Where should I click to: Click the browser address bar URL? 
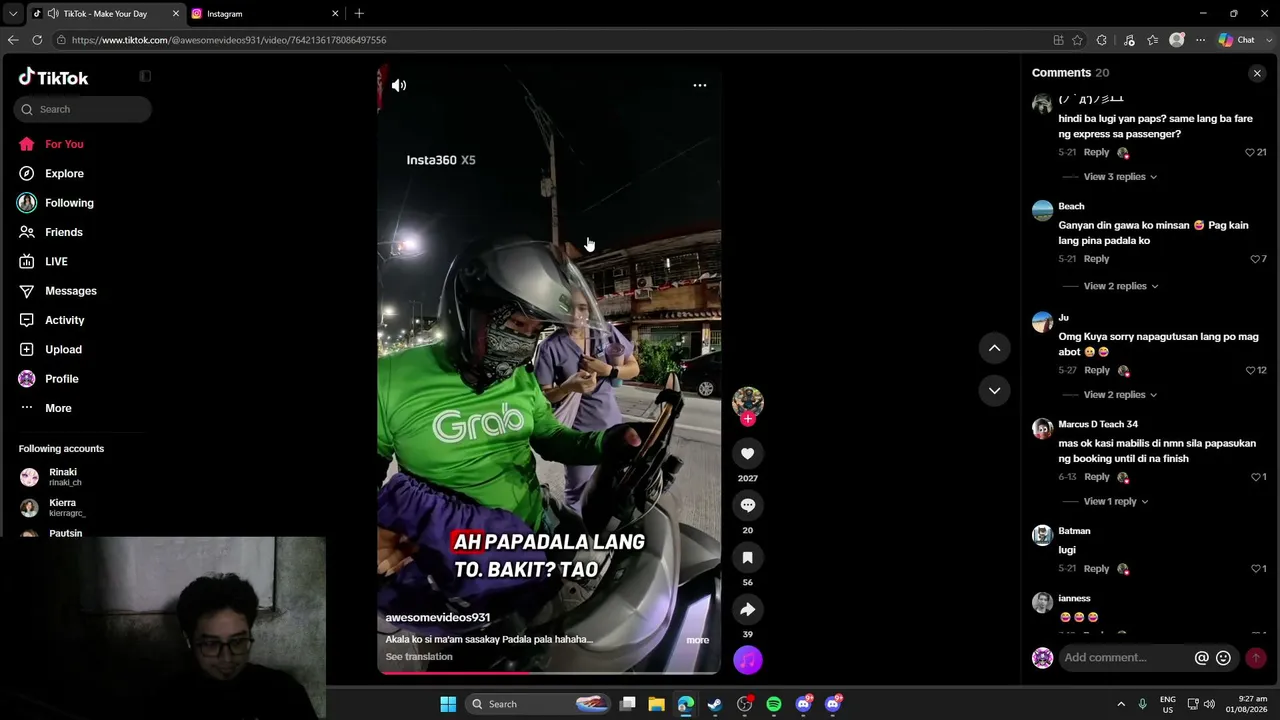click(229, 40)
